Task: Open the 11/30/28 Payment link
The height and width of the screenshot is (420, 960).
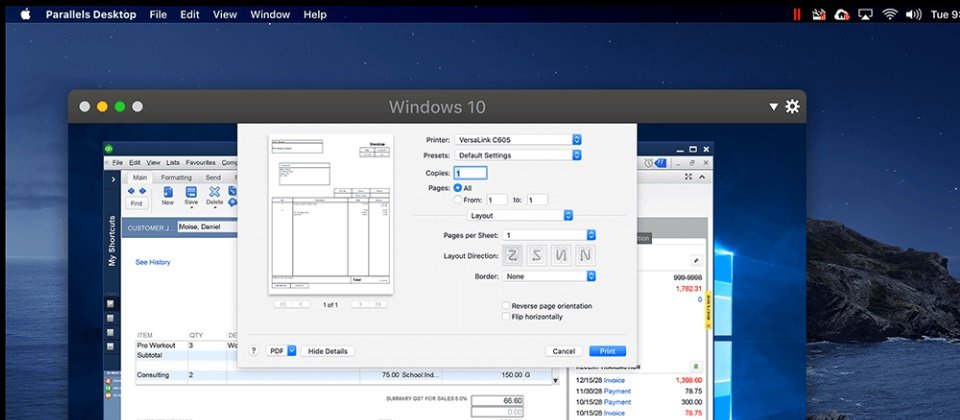Action: click(x=617, y=391)
